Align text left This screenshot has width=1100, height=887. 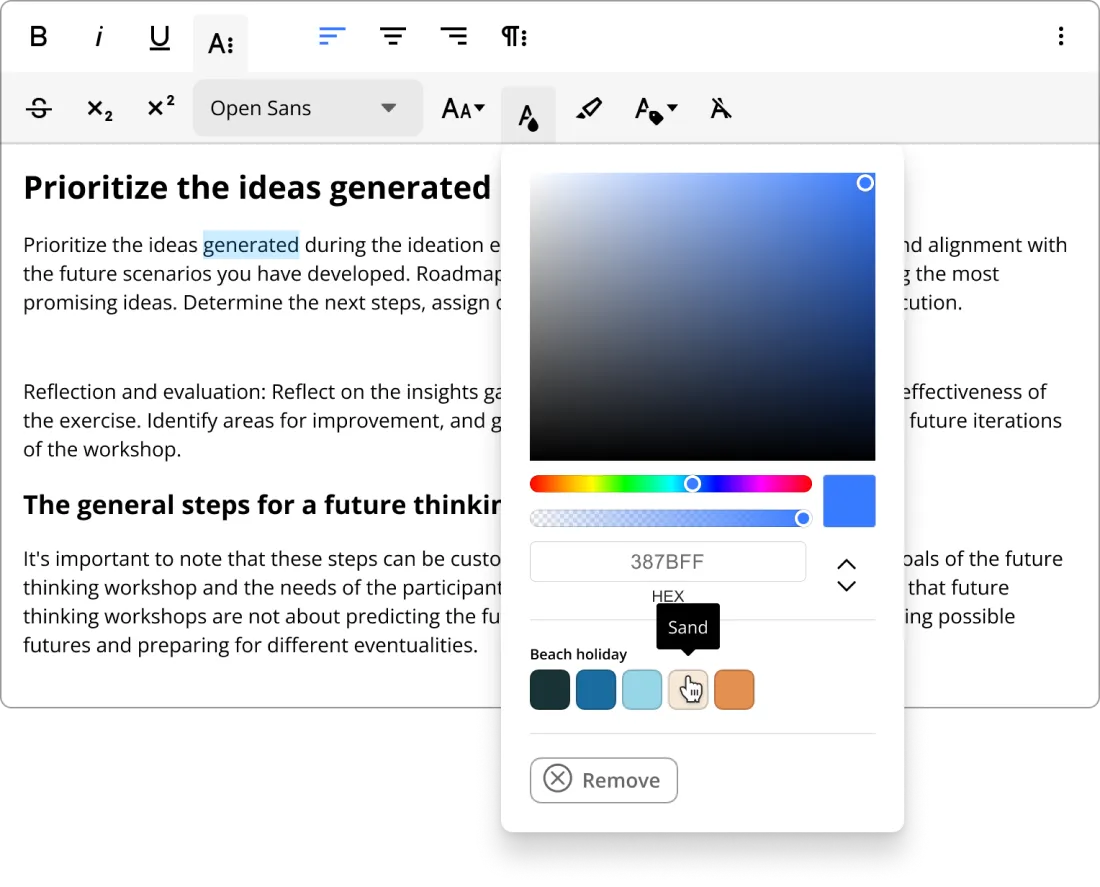point(332,36)
